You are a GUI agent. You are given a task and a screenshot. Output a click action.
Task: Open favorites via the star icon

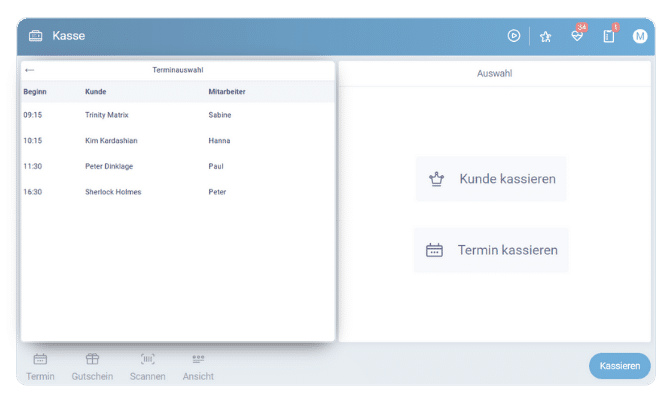coord(545,36)
